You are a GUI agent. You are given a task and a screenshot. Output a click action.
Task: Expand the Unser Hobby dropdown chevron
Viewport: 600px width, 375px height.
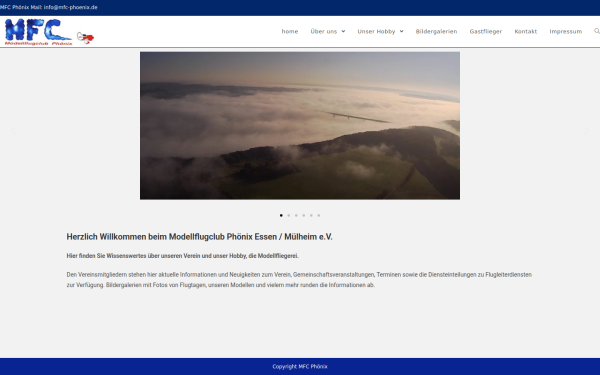tap(401, 31)
